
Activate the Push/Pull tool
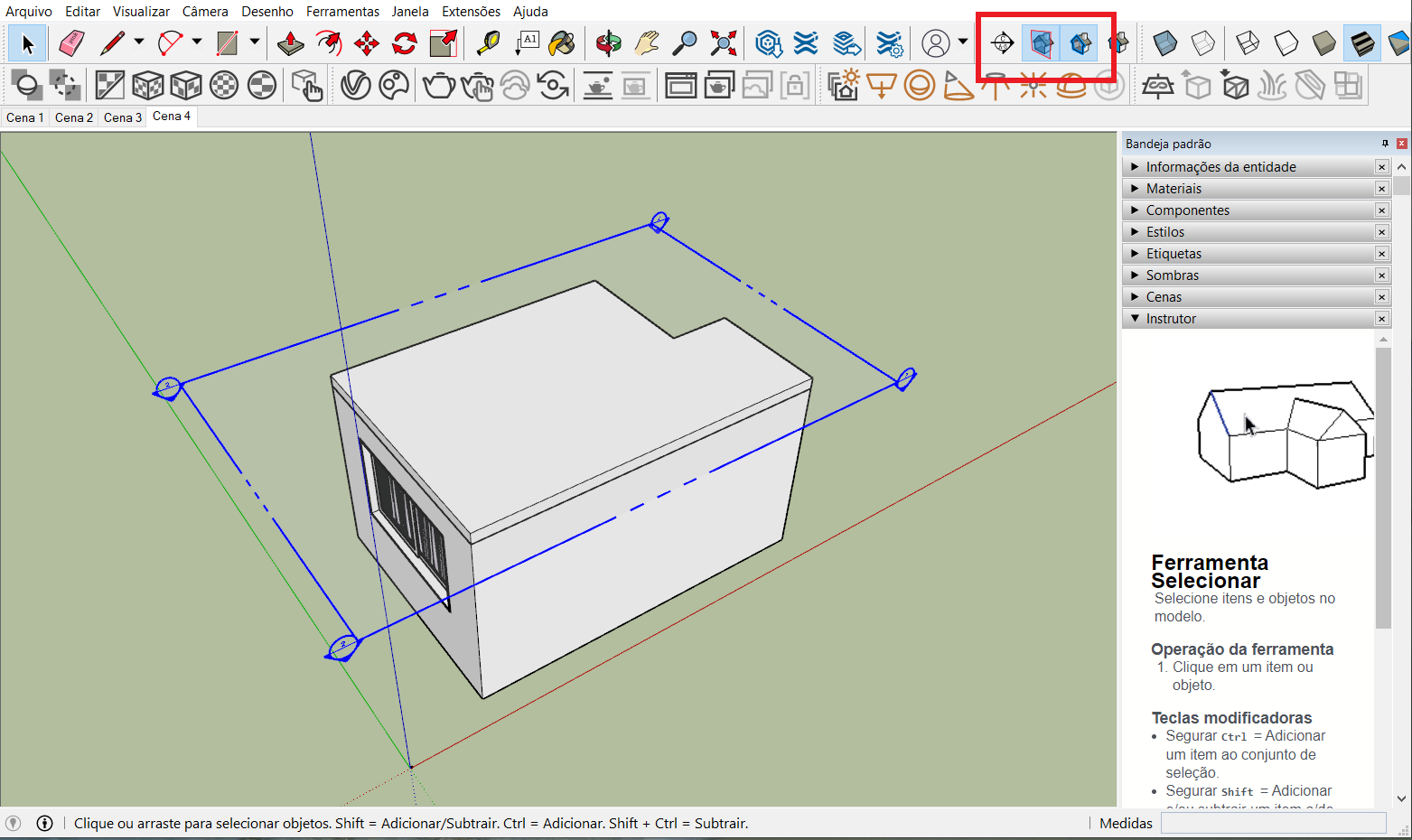click(290, 43)
